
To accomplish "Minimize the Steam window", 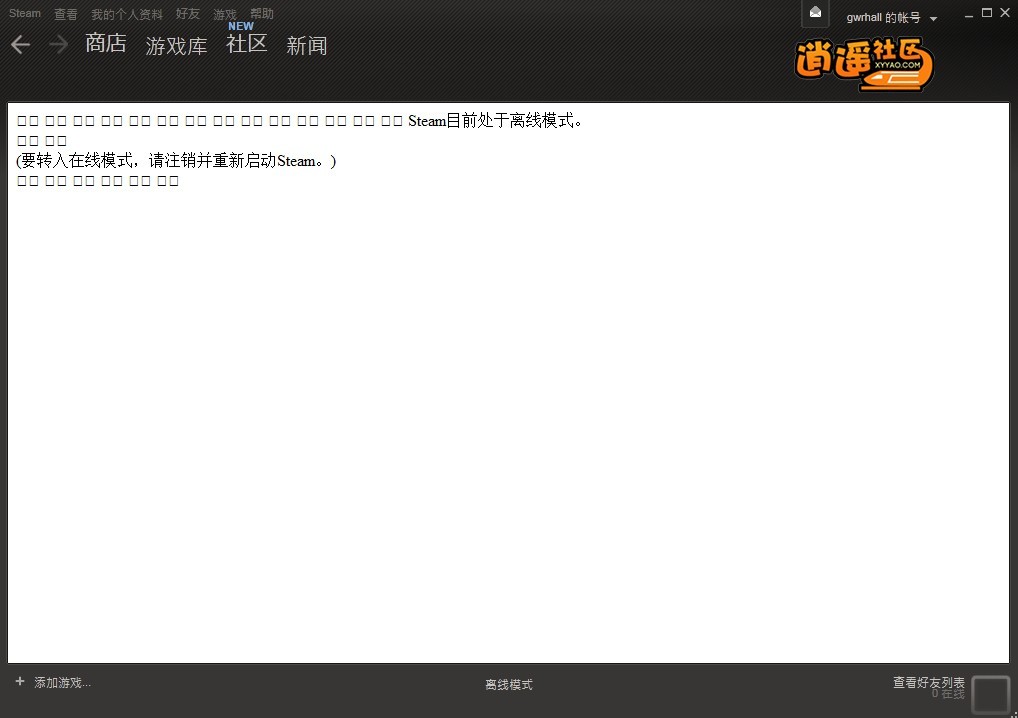I will point(968,14).
